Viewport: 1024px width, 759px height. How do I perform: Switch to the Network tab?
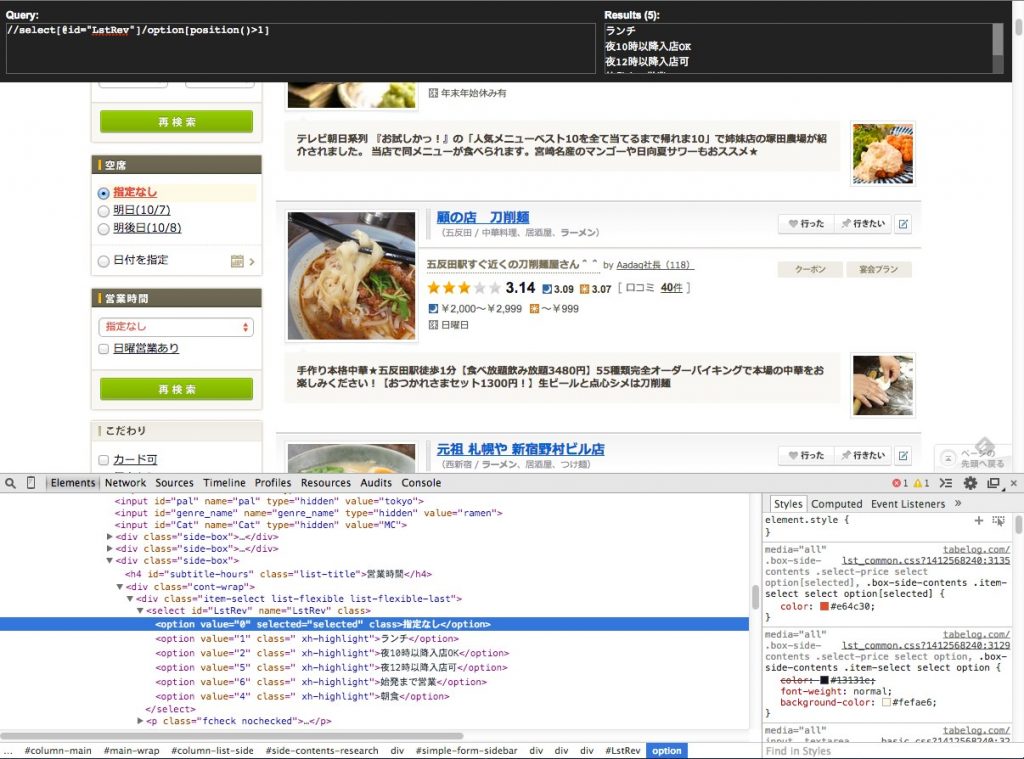pos(125,483)
